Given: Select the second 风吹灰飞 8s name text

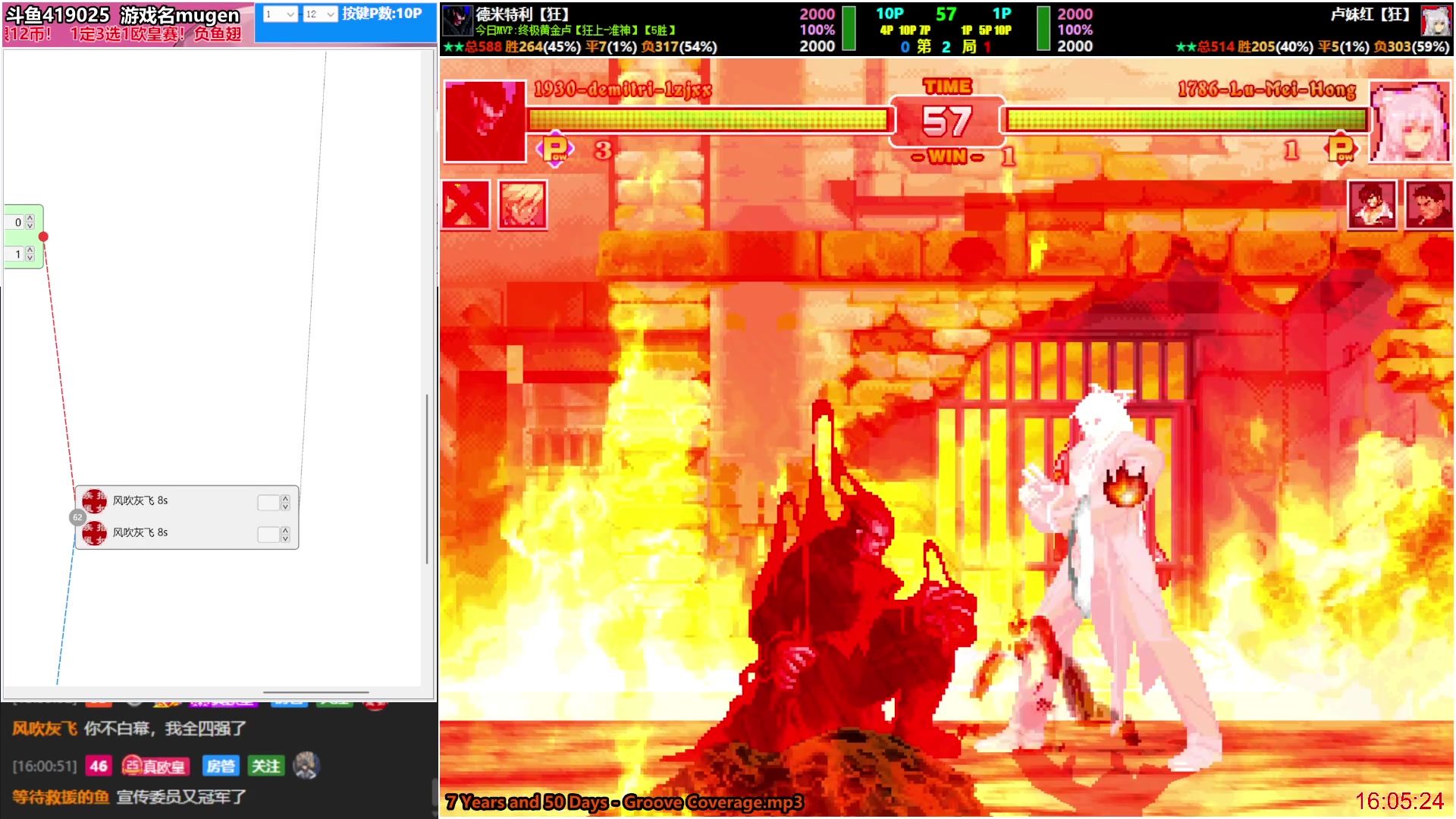Looking at the screenshot, I should (x=140, y=532).
